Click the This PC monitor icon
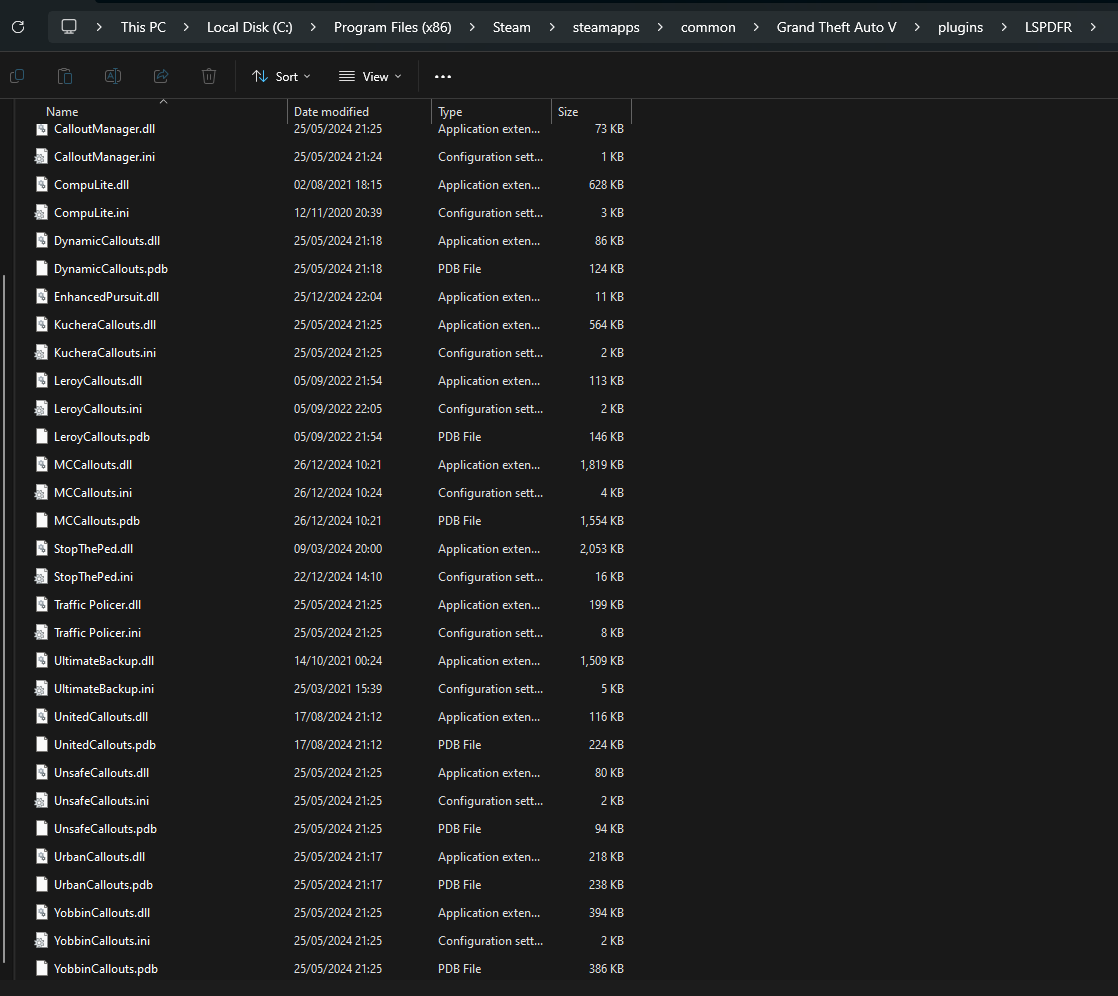1118x996 pixels. pyautogui.click(x=69, y=27)
